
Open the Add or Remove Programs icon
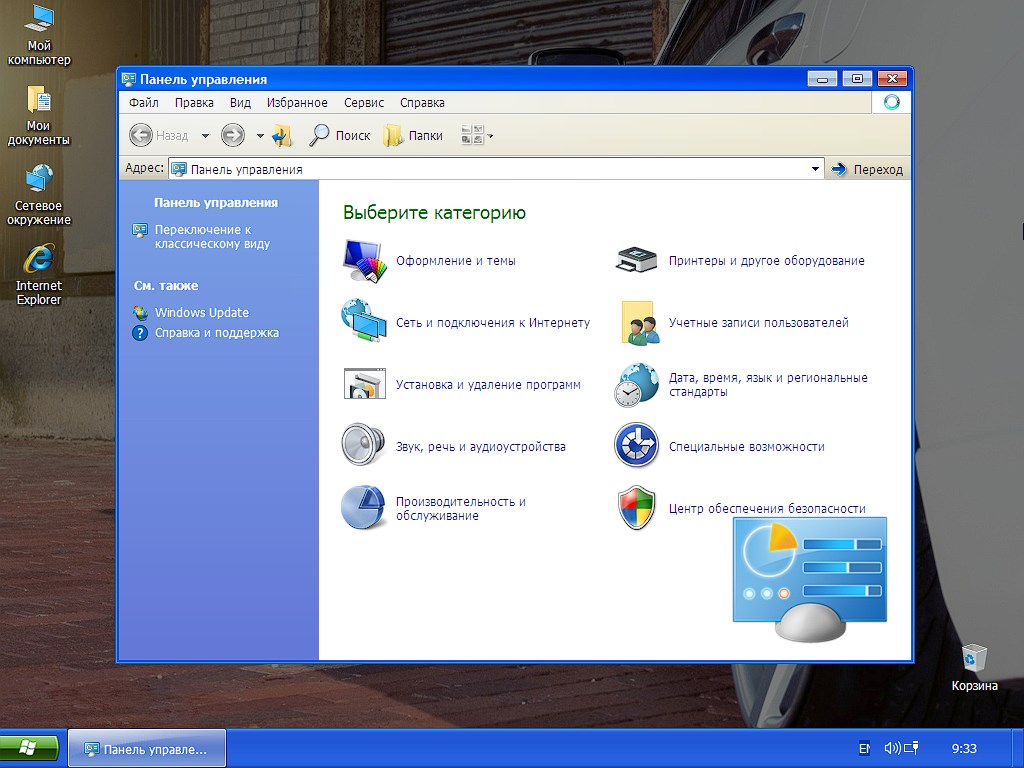click(x=364, y=384)
